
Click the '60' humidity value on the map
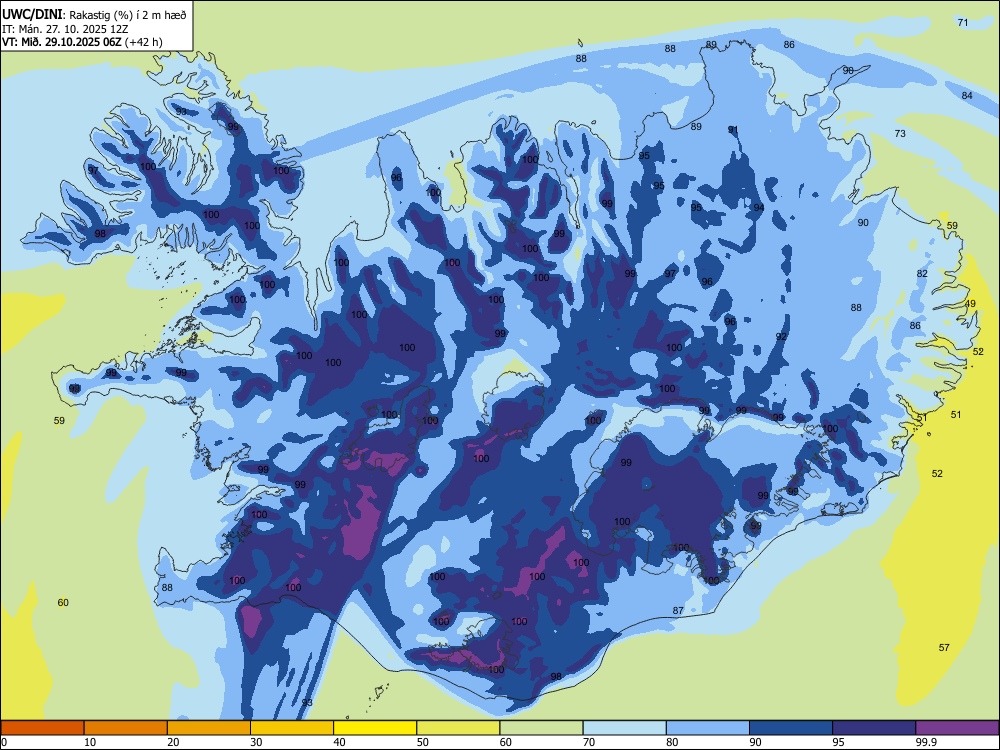[63, 603]
